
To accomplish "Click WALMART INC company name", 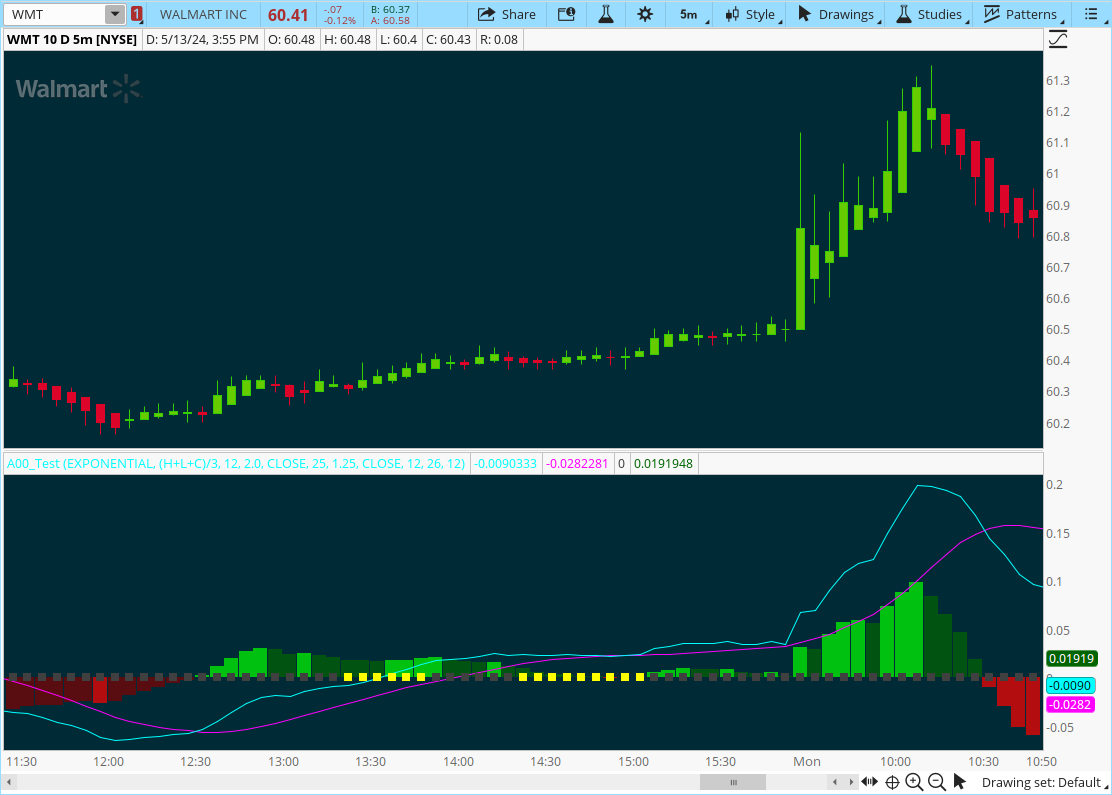I will [x=203, y=14].
